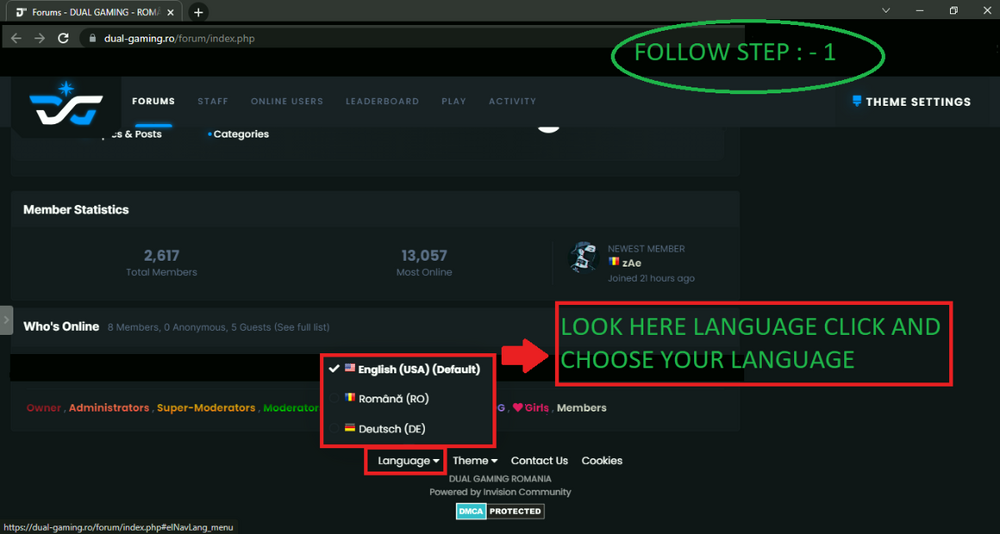View the See full list link

pos(302,327)
